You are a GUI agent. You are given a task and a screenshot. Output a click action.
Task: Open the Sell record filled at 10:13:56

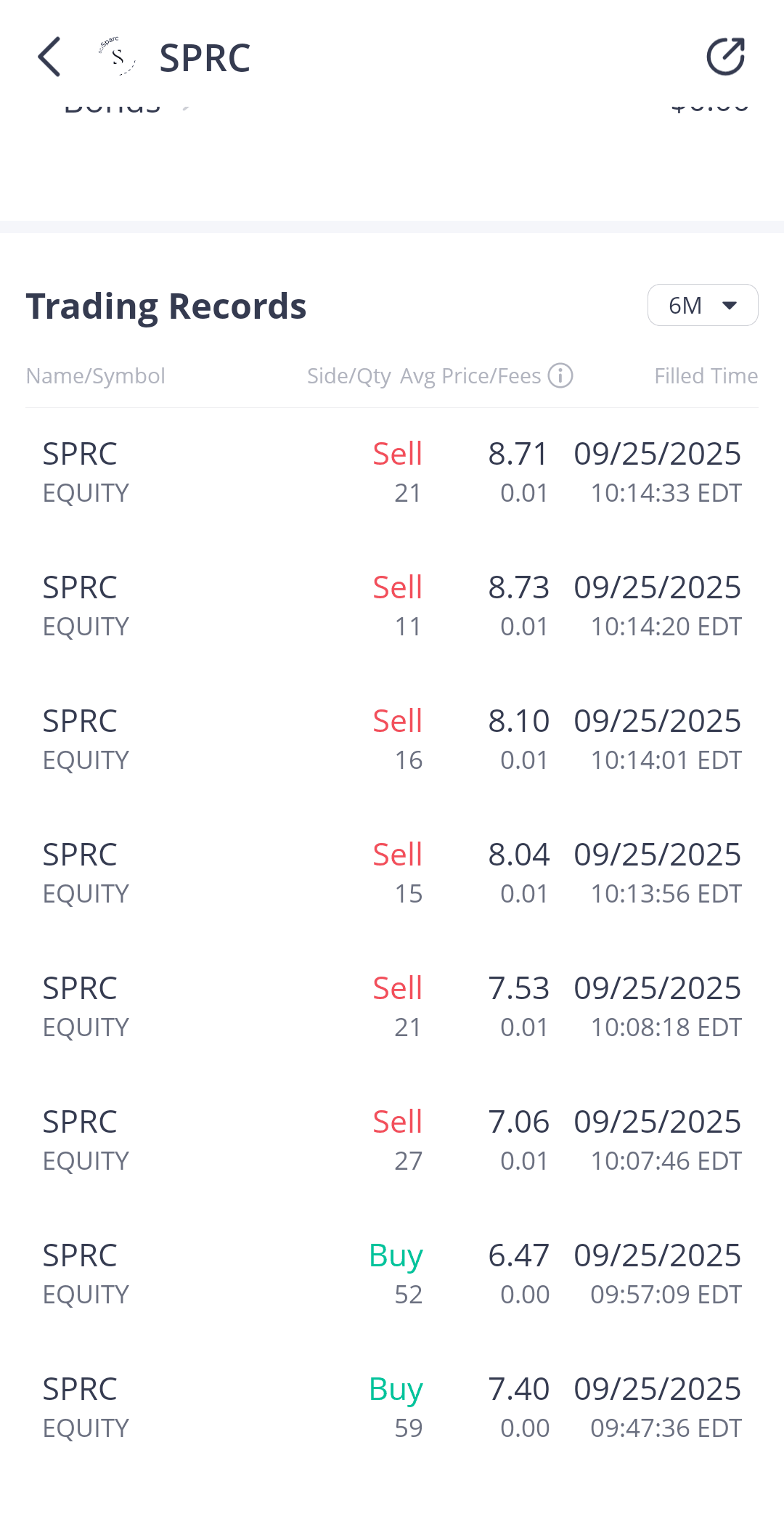[392, 873]
